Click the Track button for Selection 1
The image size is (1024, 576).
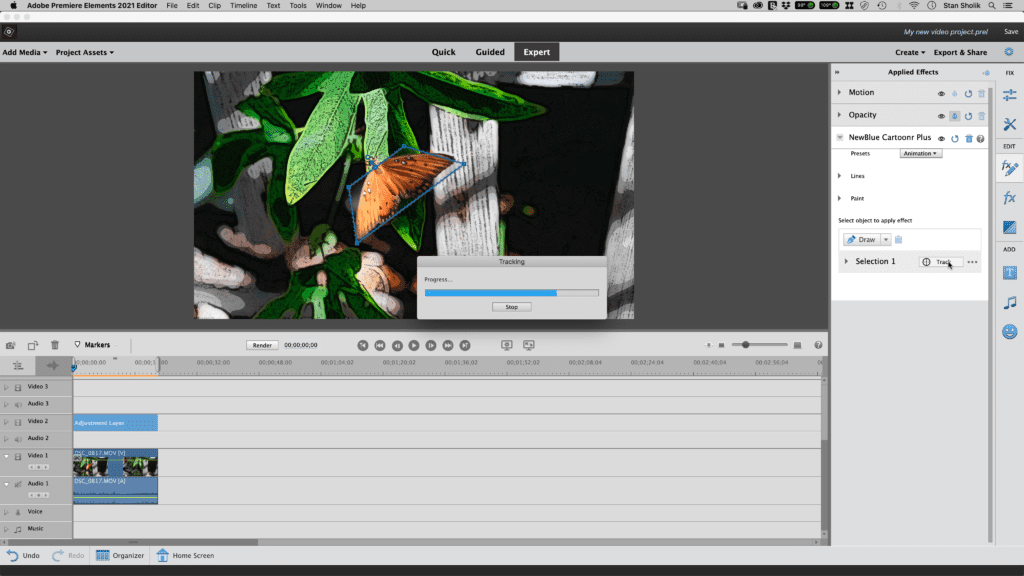940,262
